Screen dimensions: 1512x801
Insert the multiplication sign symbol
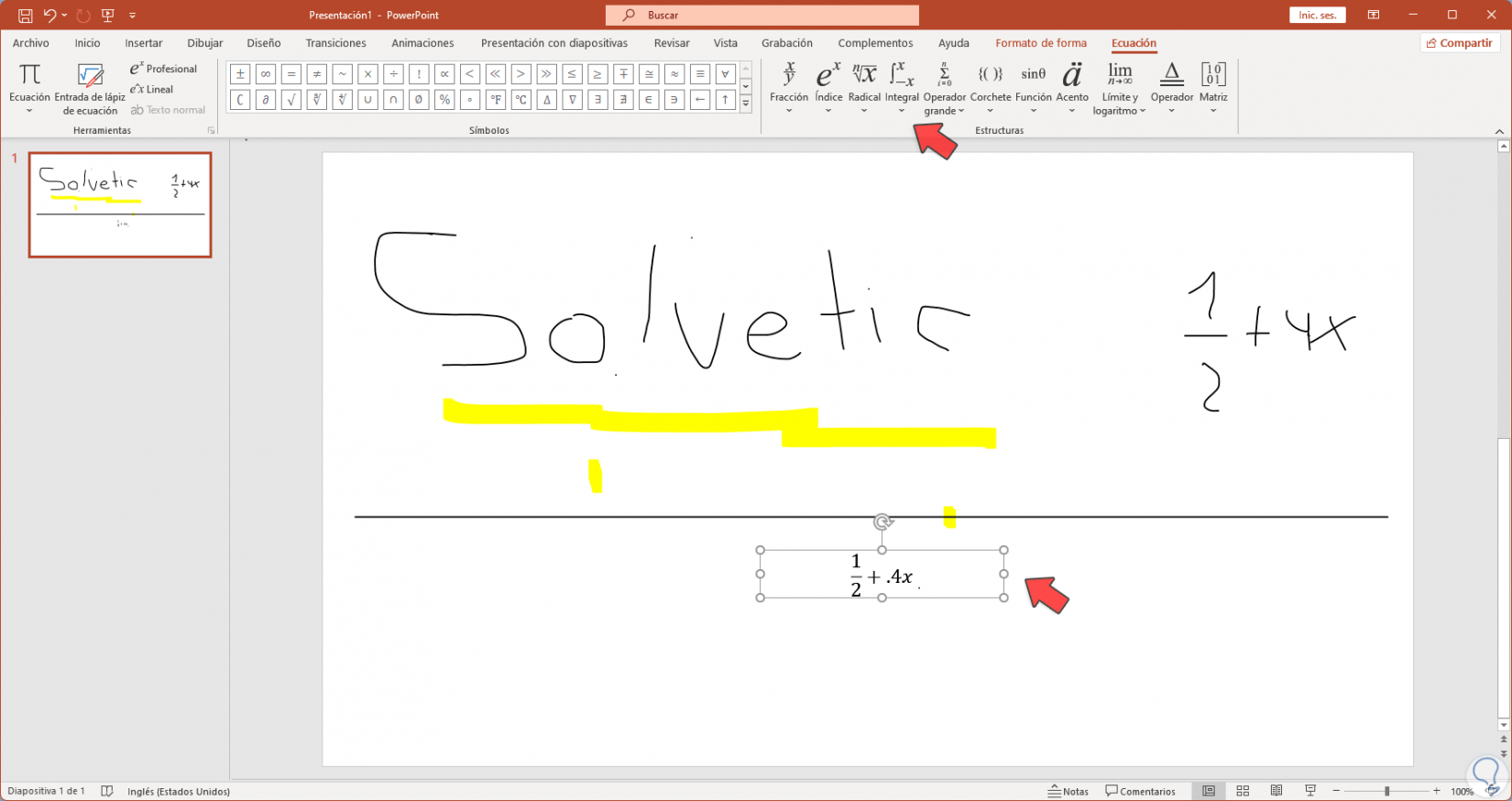point(367,74)
